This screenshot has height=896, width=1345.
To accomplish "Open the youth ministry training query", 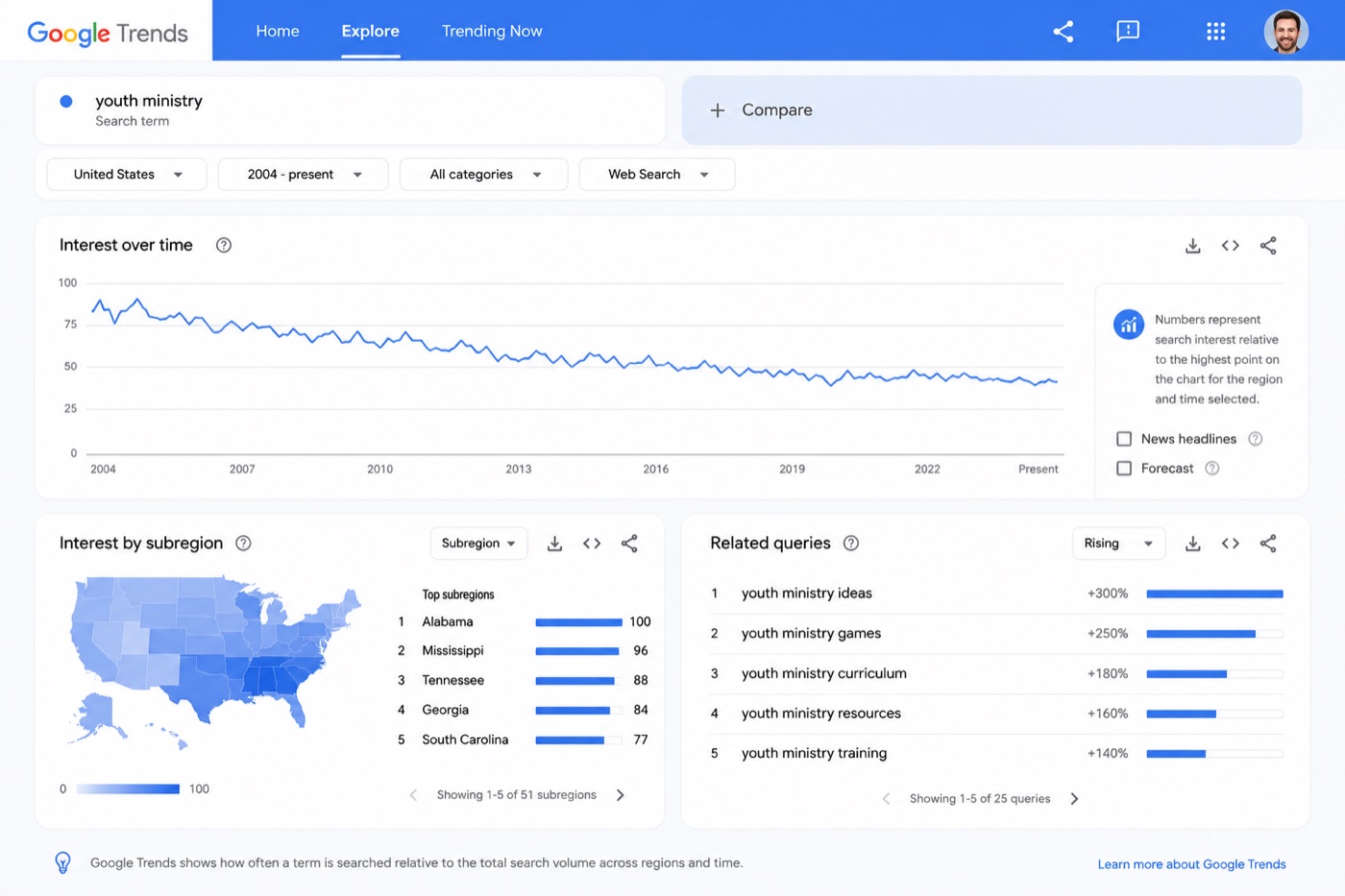I will pos(814,754).
